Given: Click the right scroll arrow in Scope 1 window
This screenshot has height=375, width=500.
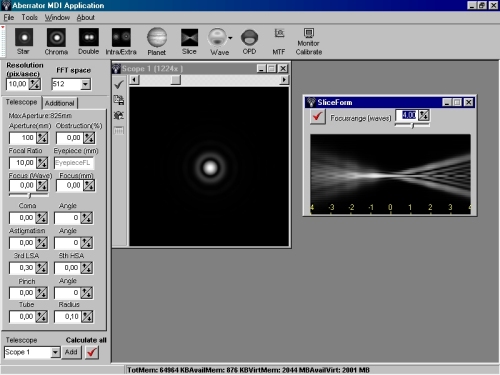Looking at the screenshot, I should (x=284, y=80).
